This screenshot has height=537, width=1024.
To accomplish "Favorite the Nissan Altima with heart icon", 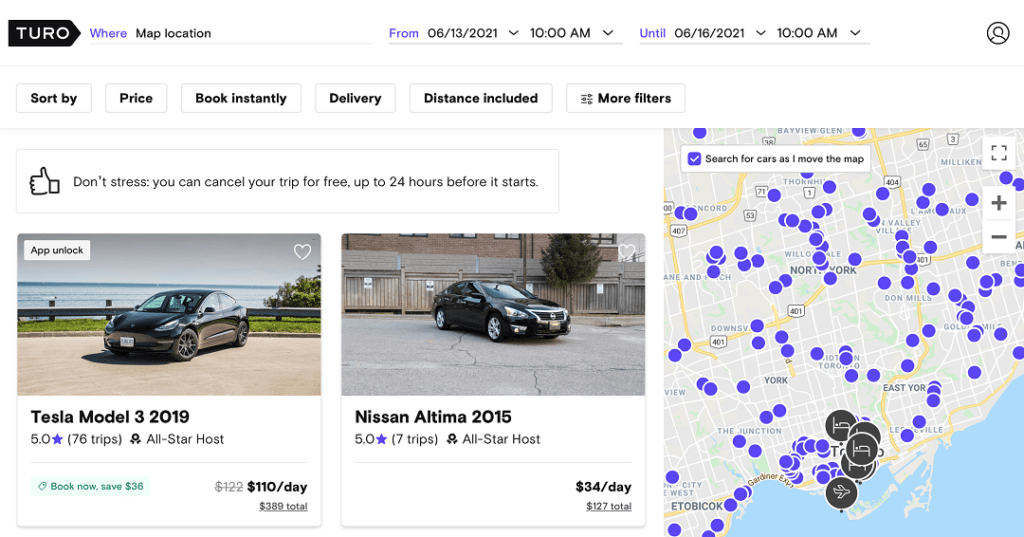I will tap(627, 252).
